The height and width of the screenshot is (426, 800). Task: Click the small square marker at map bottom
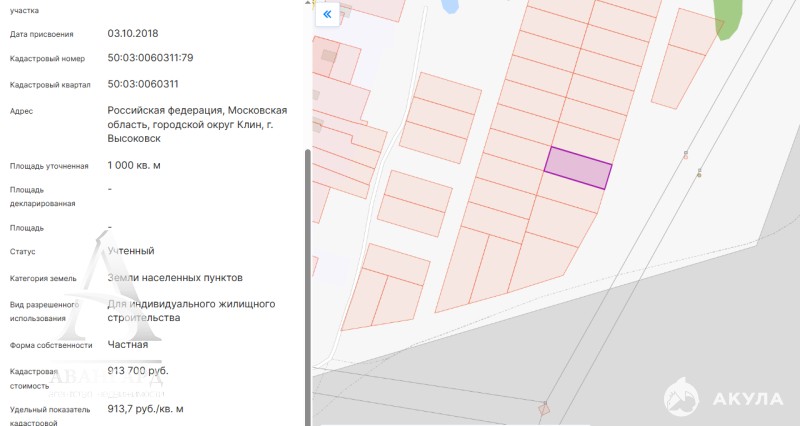coord(544,408)
